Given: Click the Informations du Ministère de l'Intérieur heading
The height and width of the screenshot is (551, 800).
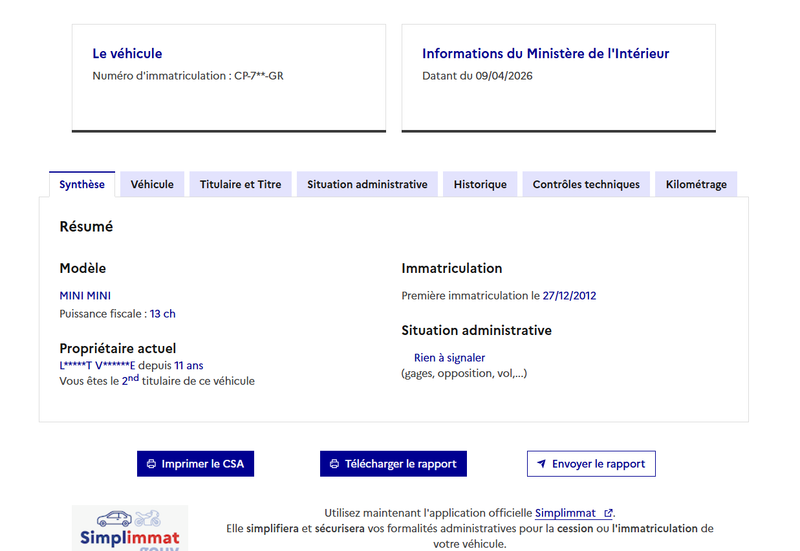Looking at the screenshot, I should point(545,54).
